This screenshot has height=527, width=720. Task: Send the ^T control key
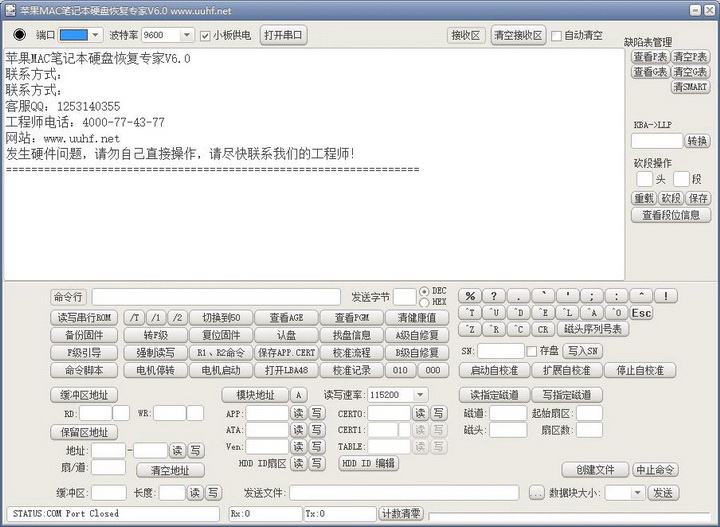coord(470,313)
